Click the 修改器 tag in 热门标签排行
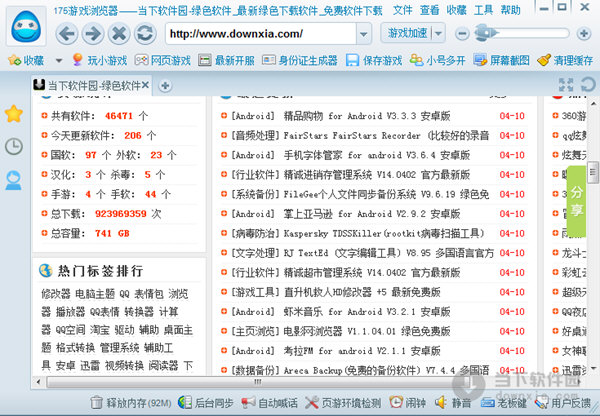 click(56, 294)
